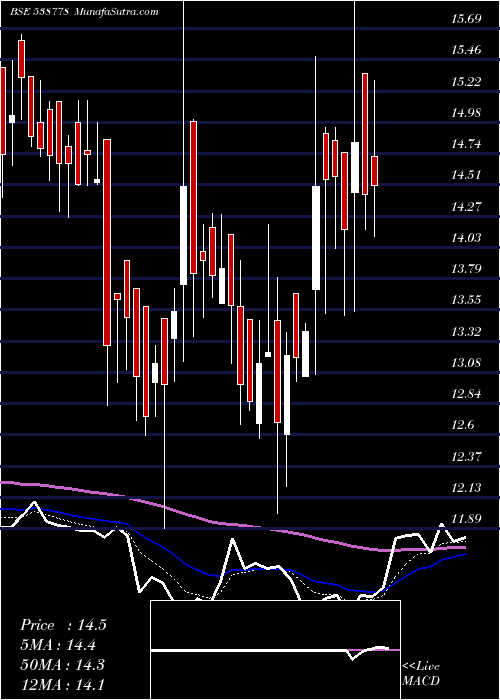The image size is (500, 700).
Task: Click the 12.13 price axis label
Action: click(x=467, y=488)
